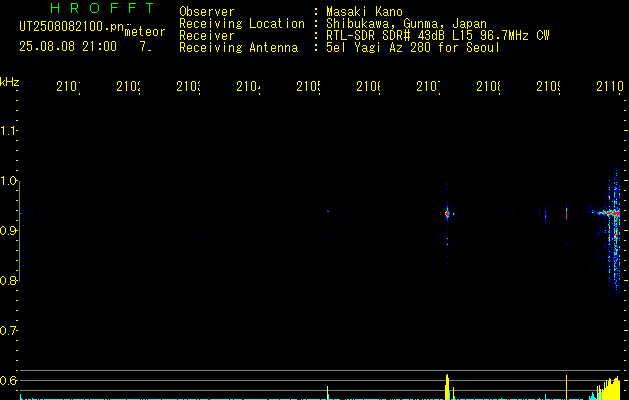This screenshot has width=629, height=400.
Task: Click the 1.1 frequency axis label
Action: (8, 130)
